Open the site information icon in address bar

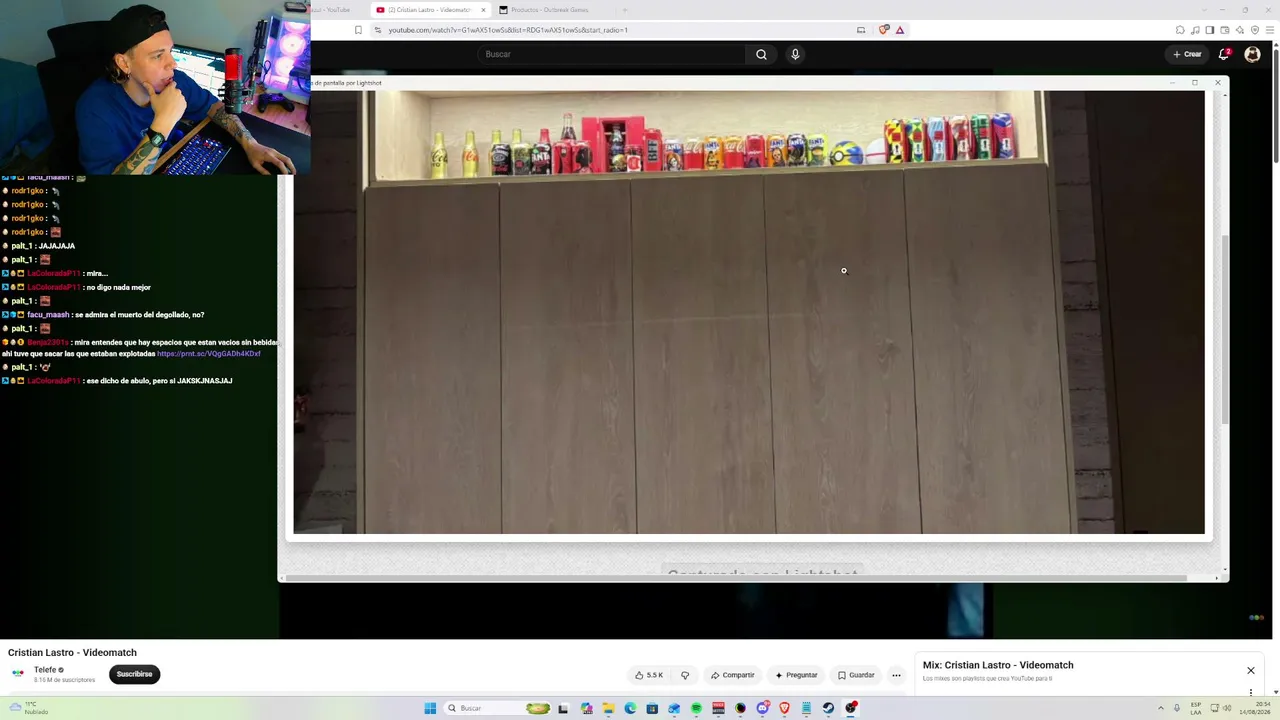378,30
